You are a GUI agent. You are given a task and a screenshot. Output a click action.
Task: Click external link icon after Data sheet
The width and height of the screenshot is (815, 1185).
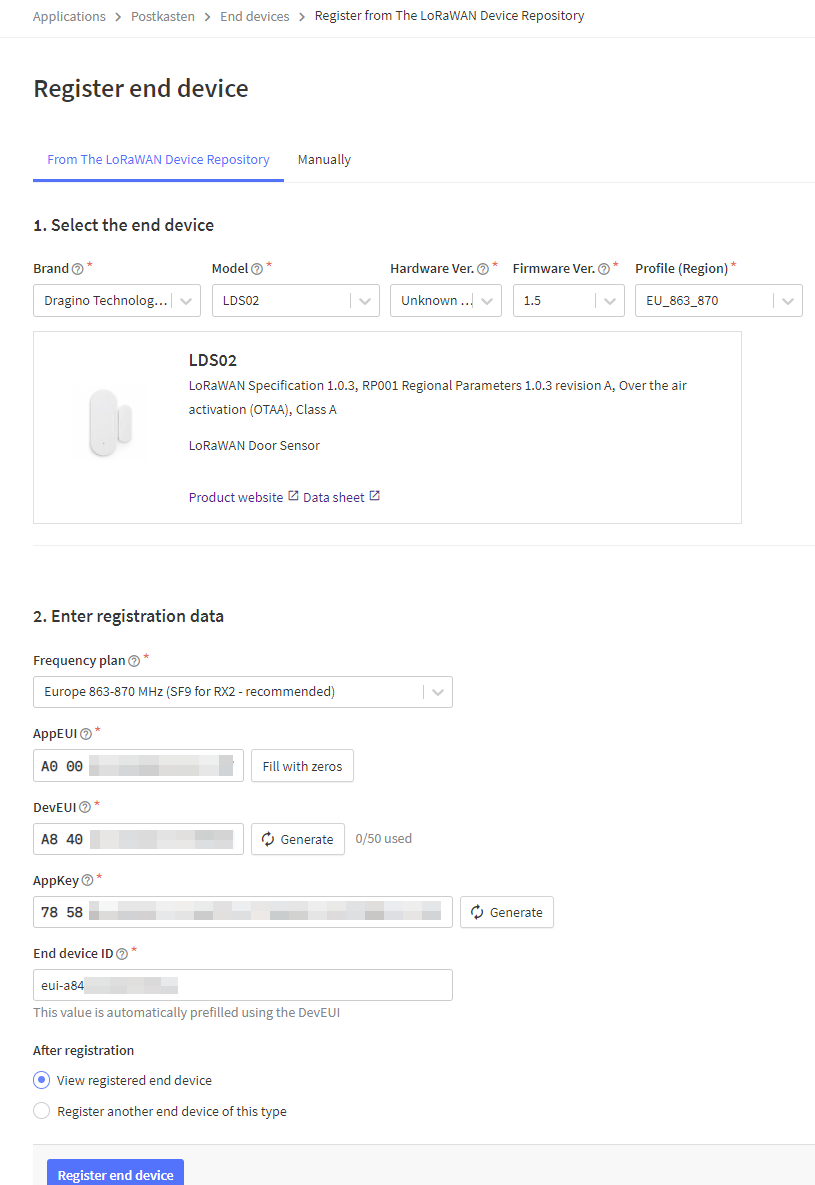tap(374, 496)
